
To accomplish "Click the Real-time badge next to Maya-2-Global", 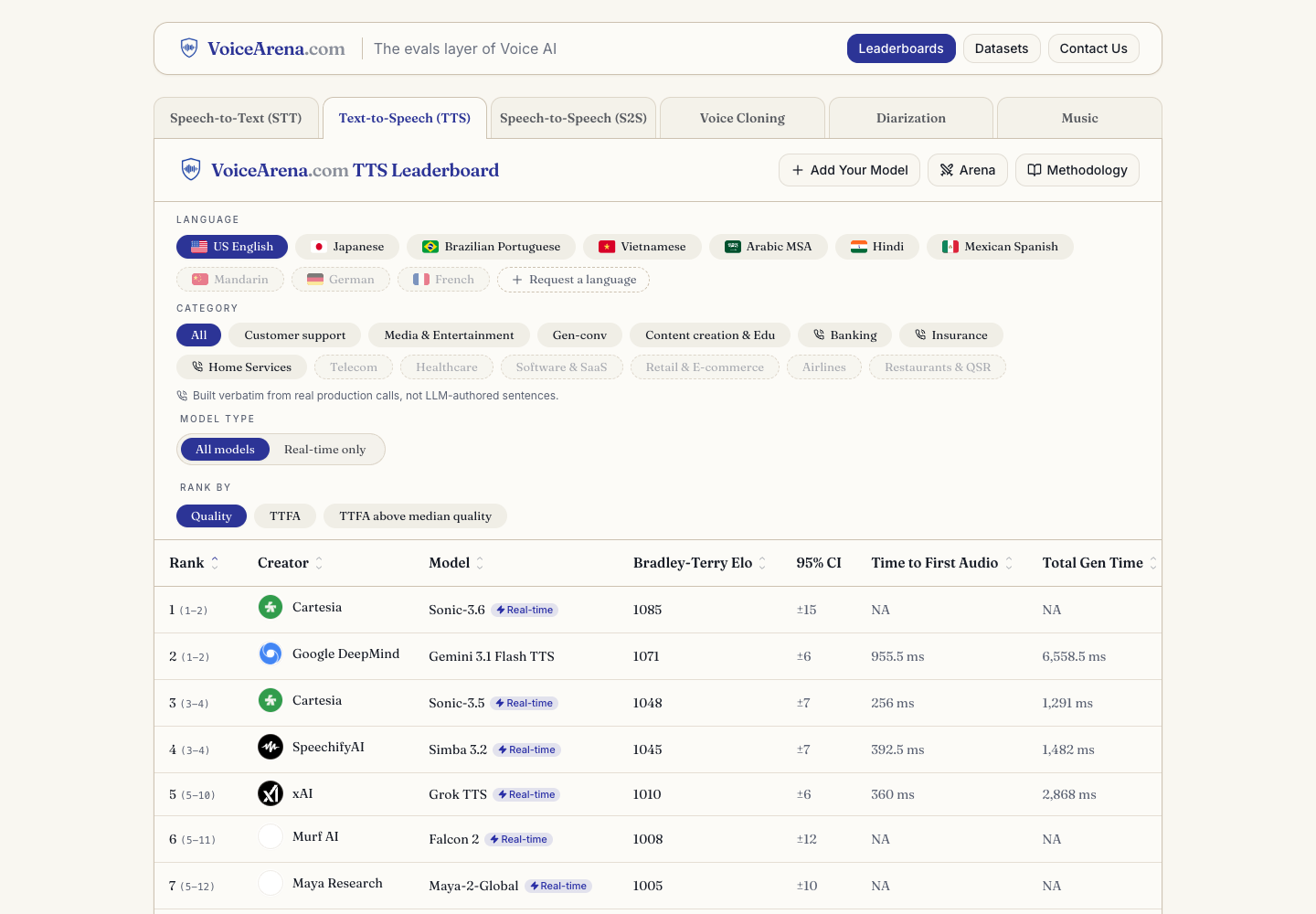I will tap(558, 886).
